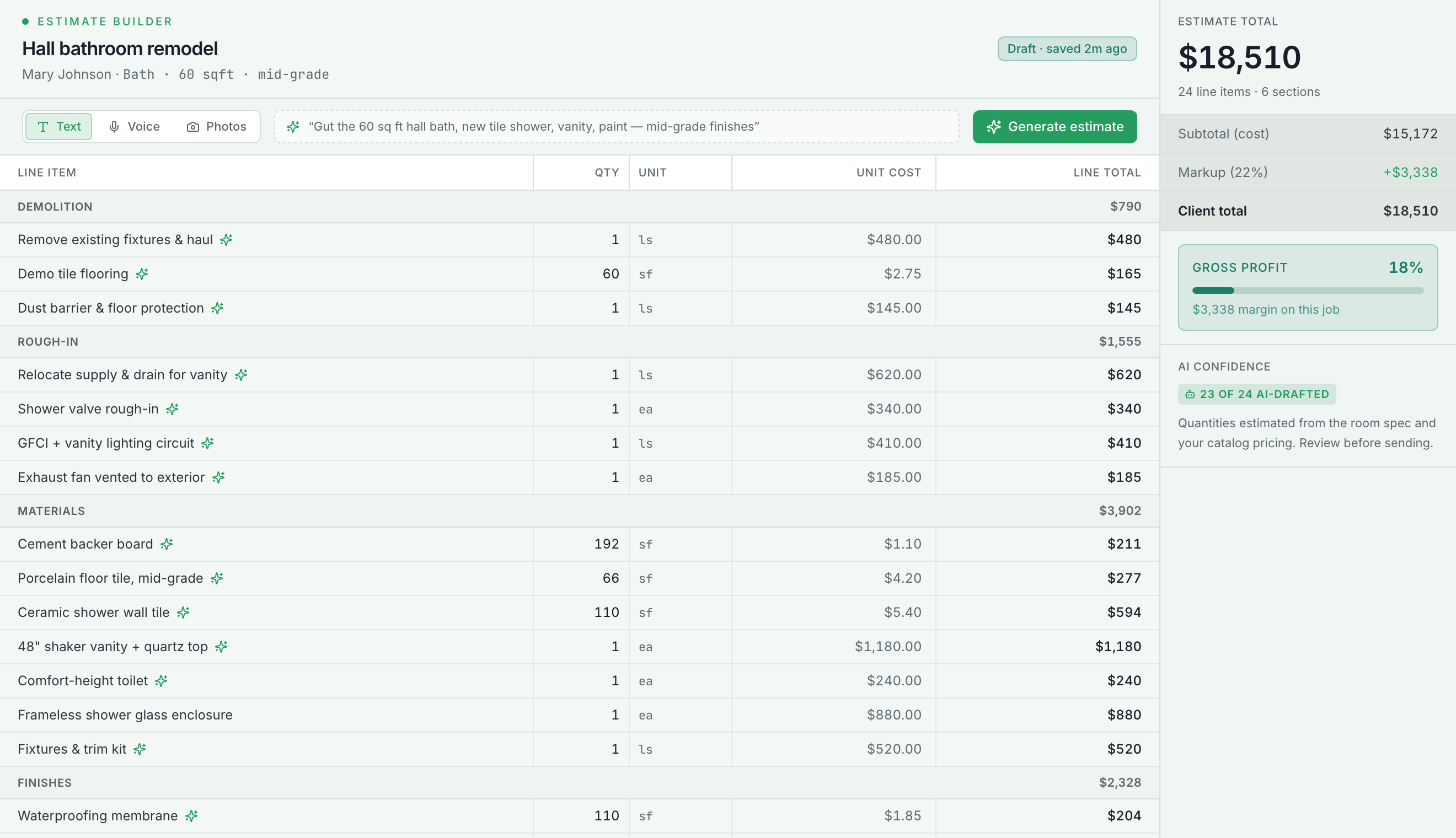This screenshot has height=838, width=1456.
Task: Switch input mode to Photos tab
Action: 217,127
